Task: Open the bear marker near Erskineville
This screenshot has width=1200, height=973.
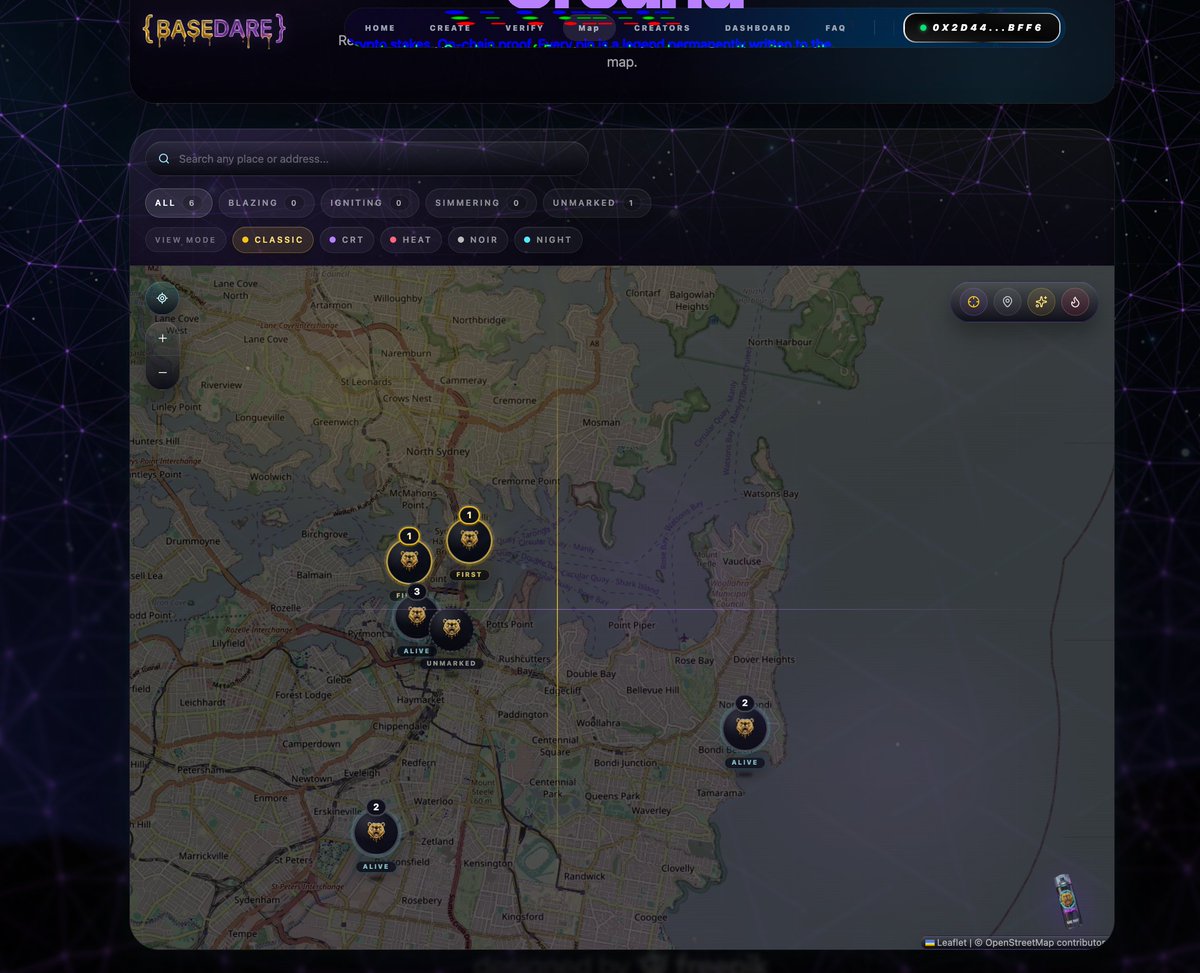Action: (x=376, y=832)
